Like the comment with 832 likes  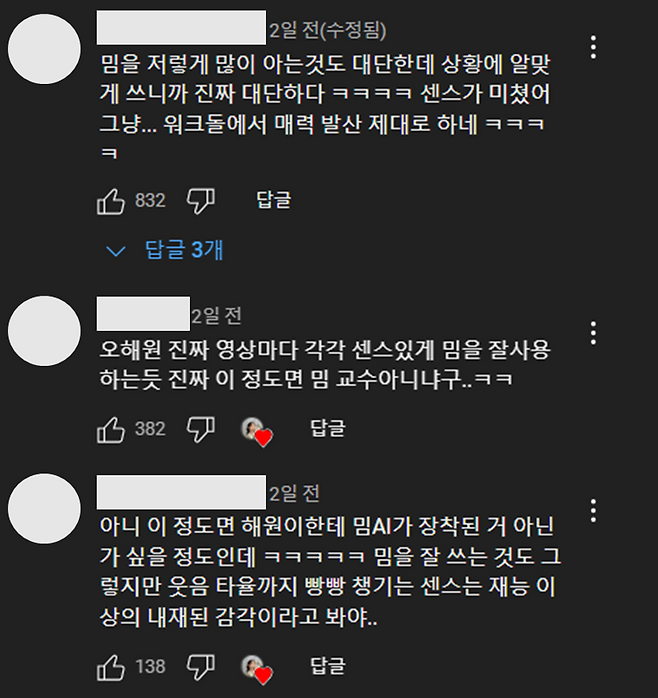(110, 202)
